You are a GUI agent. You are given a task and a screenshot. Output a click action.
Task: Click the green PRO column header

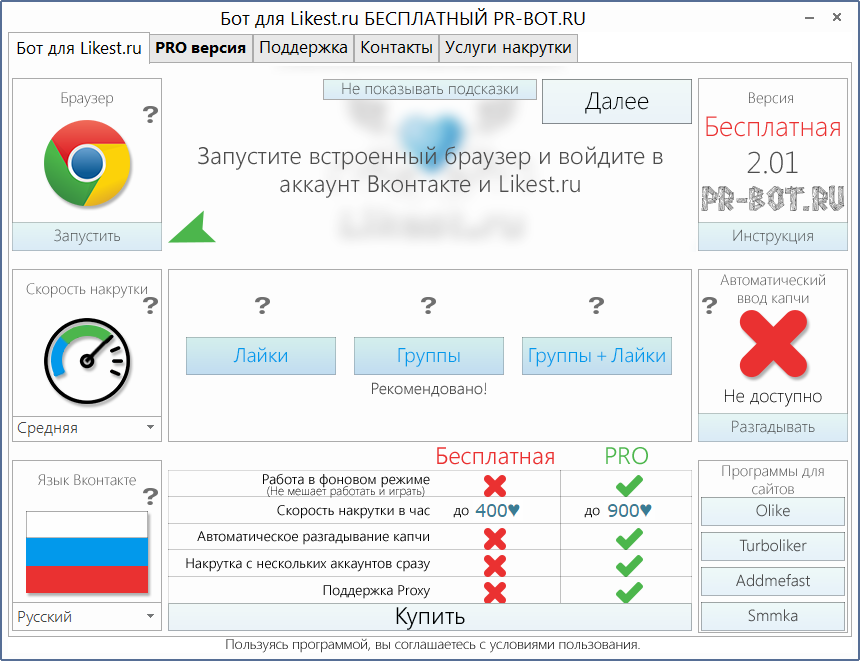click(626, 456)
